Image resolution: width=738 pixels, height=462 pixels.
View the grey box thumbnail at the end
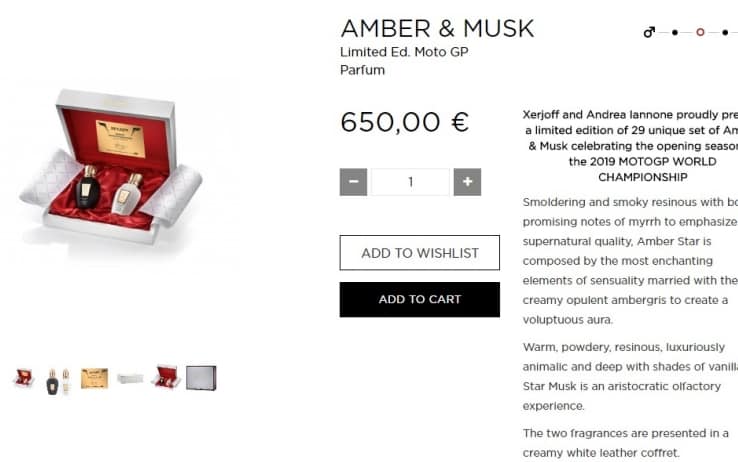click(x=201, y=378)
